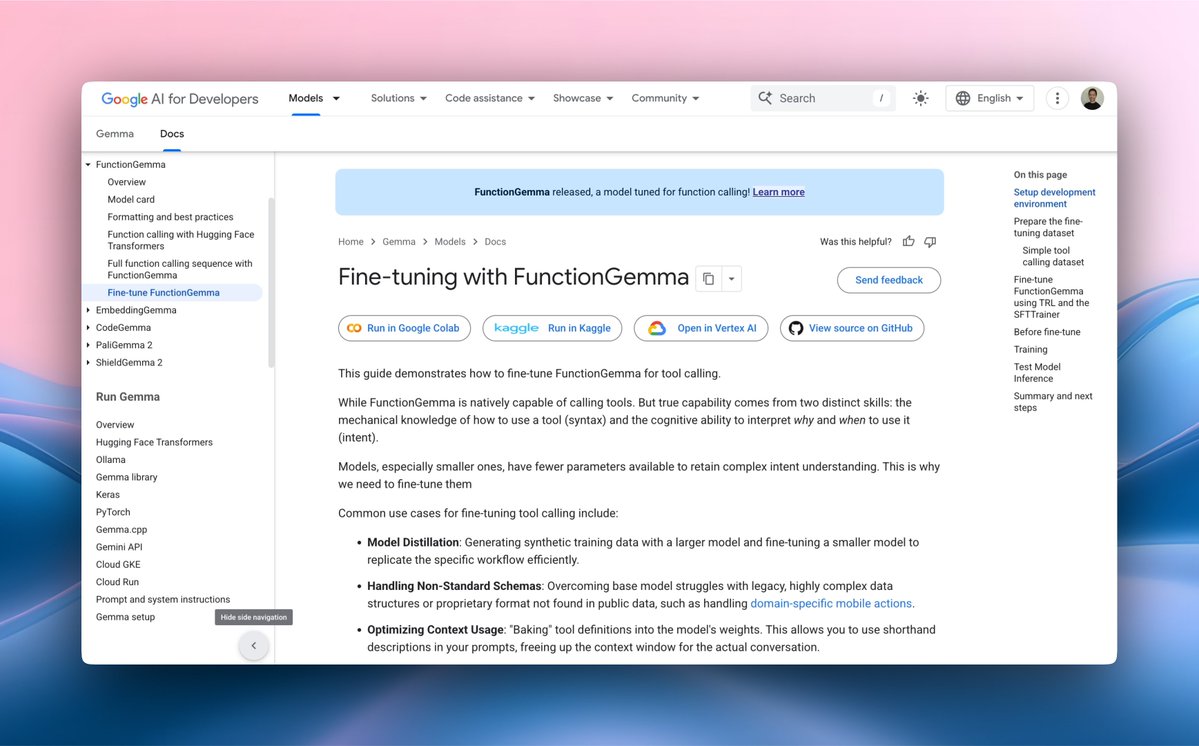Screen dimensions: 1199x746
Task: Jump to Simple tool calling dataset section
Action: tap(1053, 256)
